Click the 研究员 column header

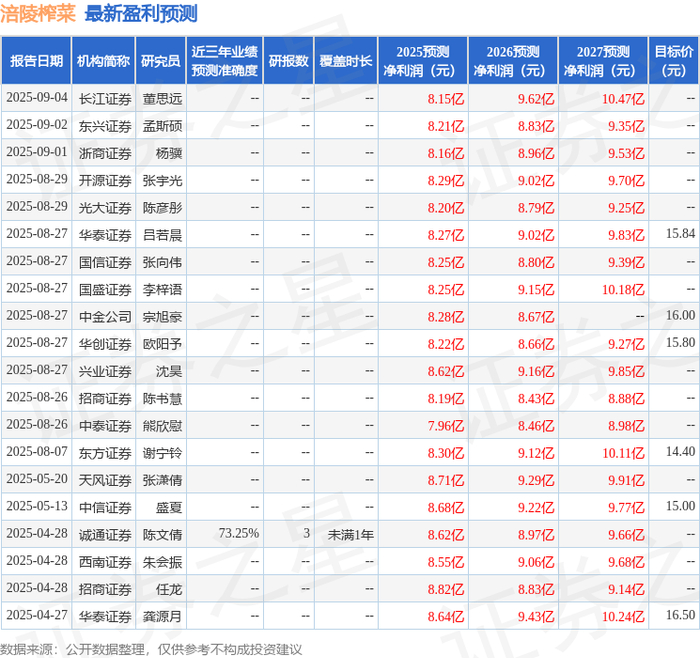tap(161, 61)
